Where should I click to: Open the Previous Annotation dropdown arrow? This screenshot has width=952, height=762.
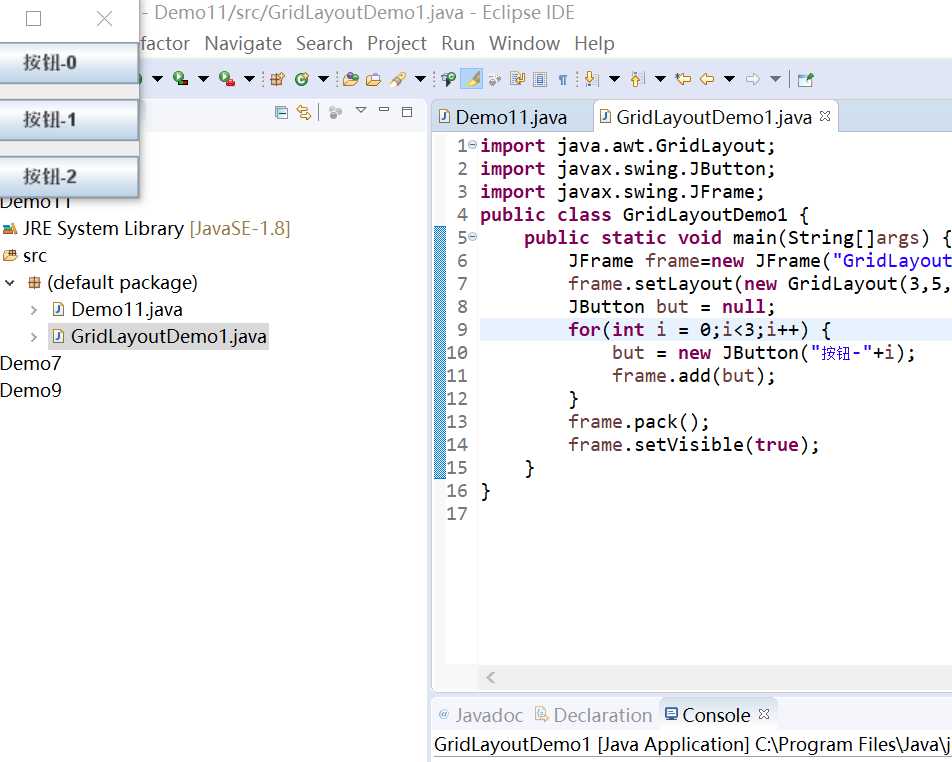click(661, 79)
